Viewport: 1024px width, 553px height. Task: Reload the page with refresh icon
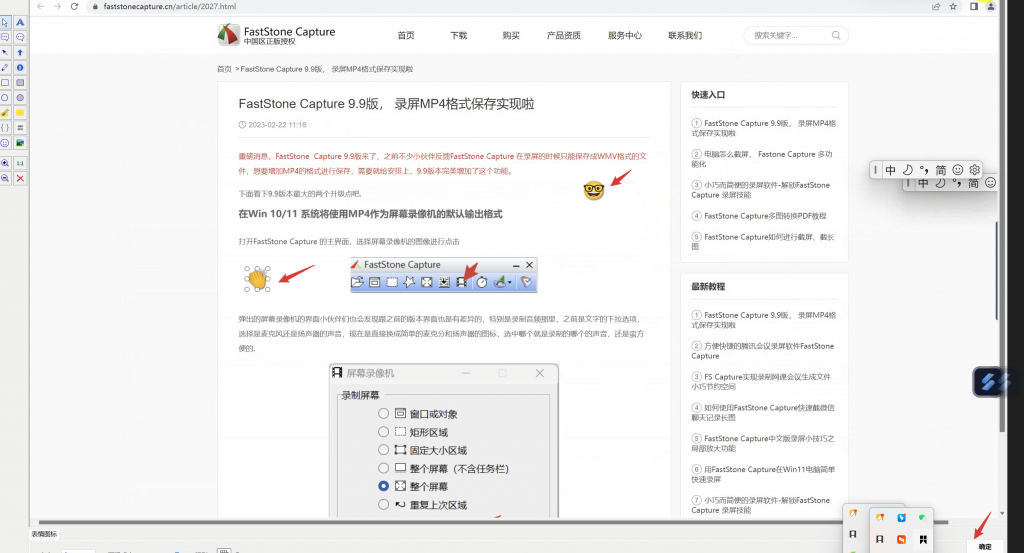coord(74,7)
